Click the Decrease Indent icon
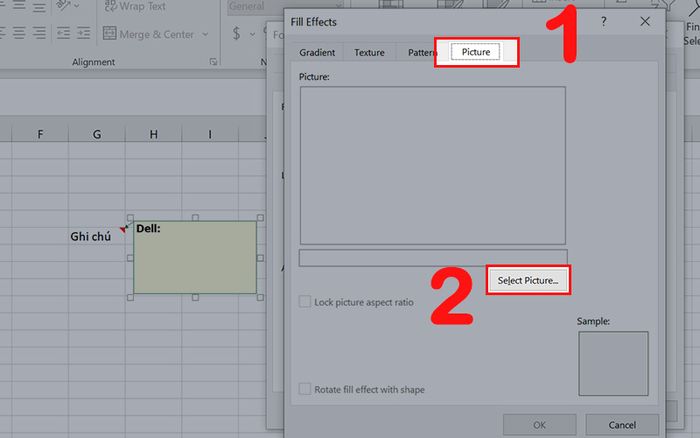 63,33
